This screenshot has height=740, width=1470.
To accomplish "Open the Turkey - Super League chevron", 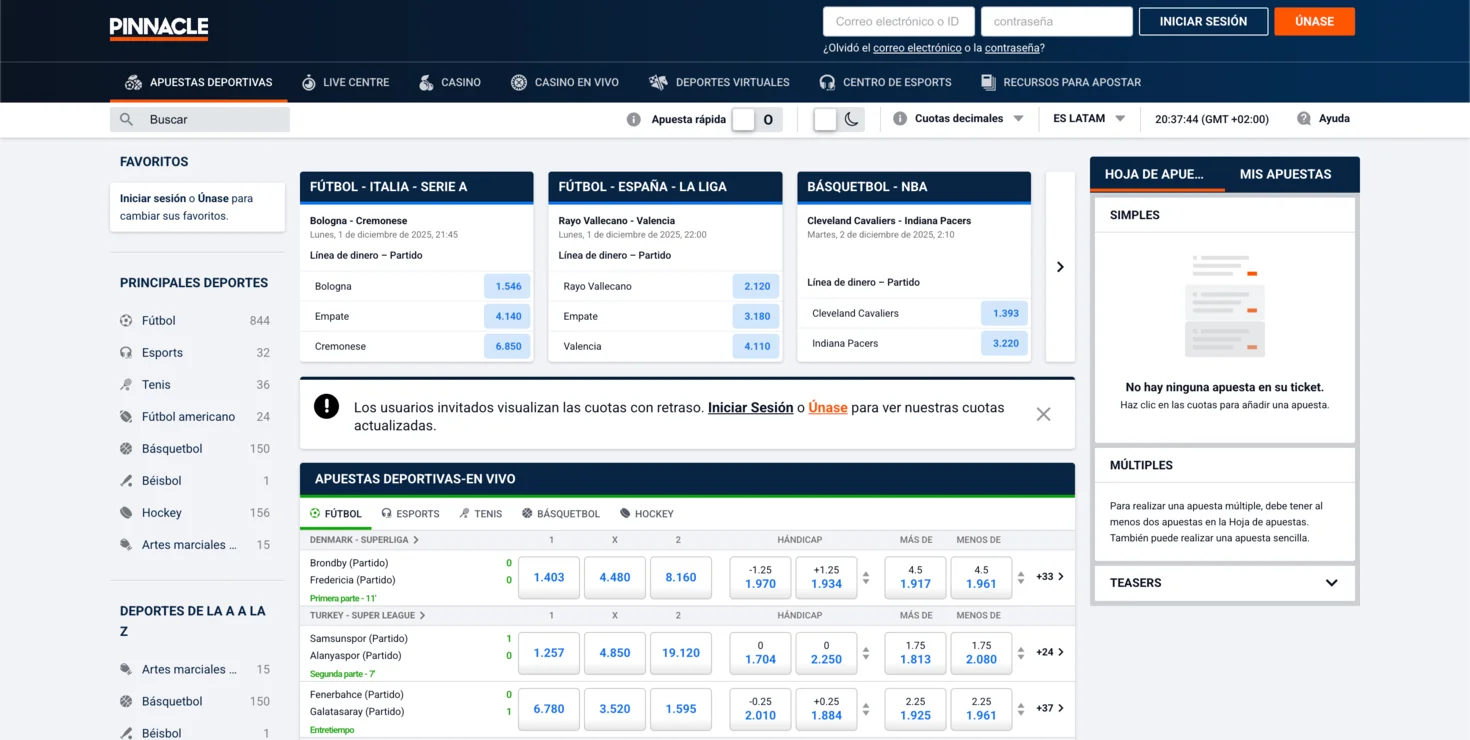I will 423,616.
